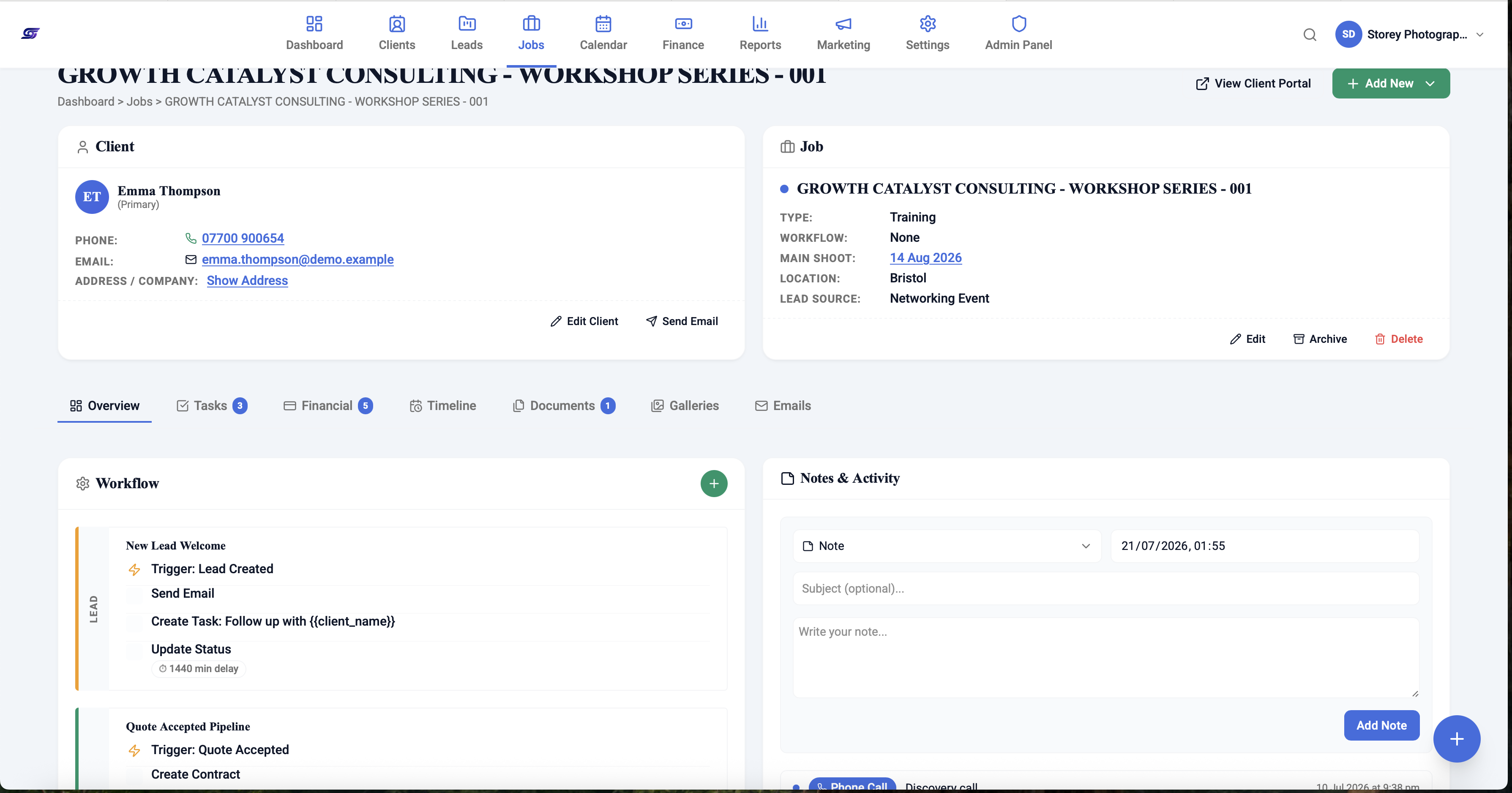Click the blue floating plus button

[1456, 739]
